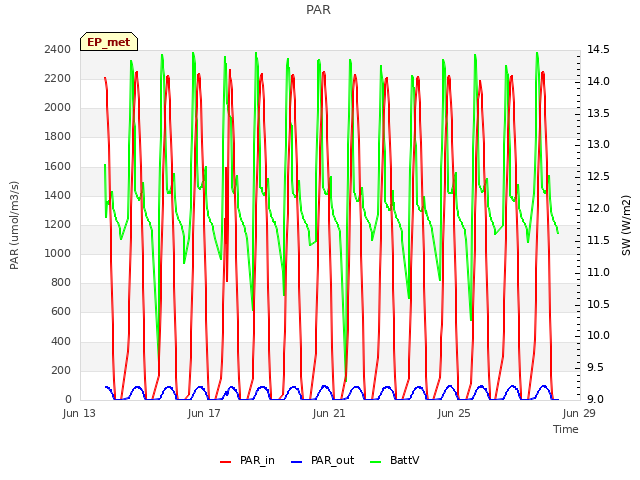
Task: Click the 'Jun 13' x-axis tick label
Action: click(x=79, y=413)
